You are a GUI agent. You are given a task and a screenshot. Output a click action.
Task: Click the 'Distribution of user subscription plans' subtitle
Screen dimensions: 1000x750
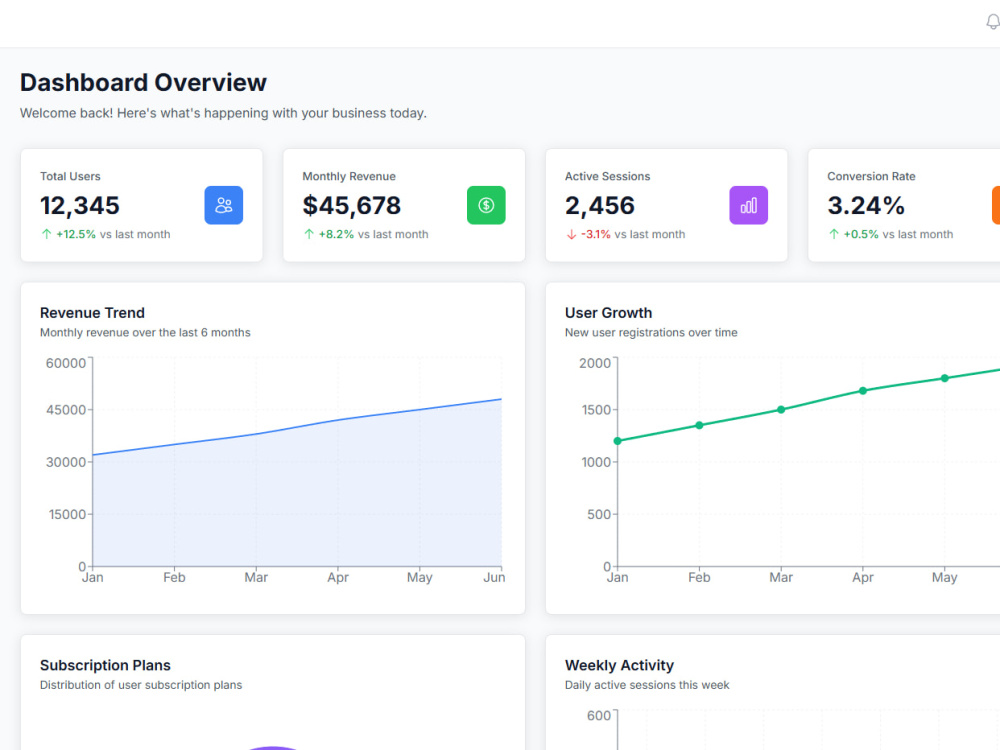141,685
